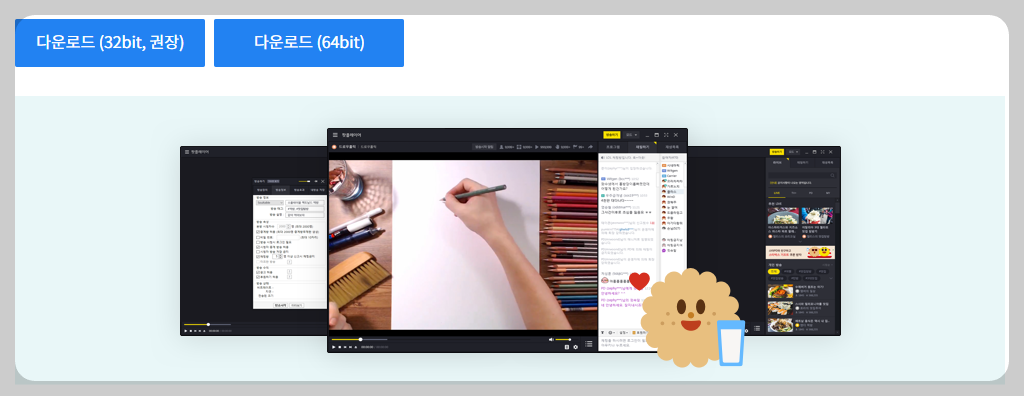1024x396 pixels.
Task: Click share arrow icon above center video
Action: point(590,147)
